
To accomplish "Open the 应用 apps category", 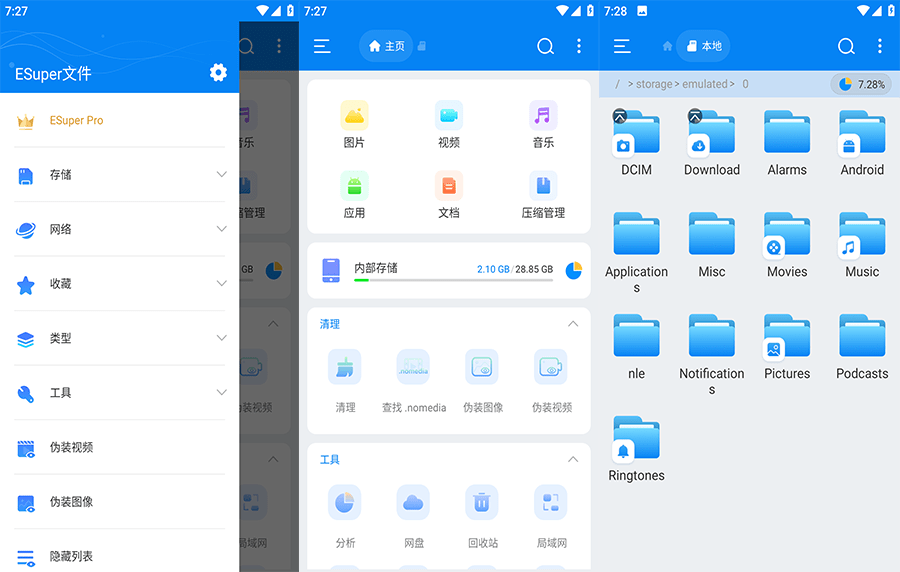I will tap(354, 196).
